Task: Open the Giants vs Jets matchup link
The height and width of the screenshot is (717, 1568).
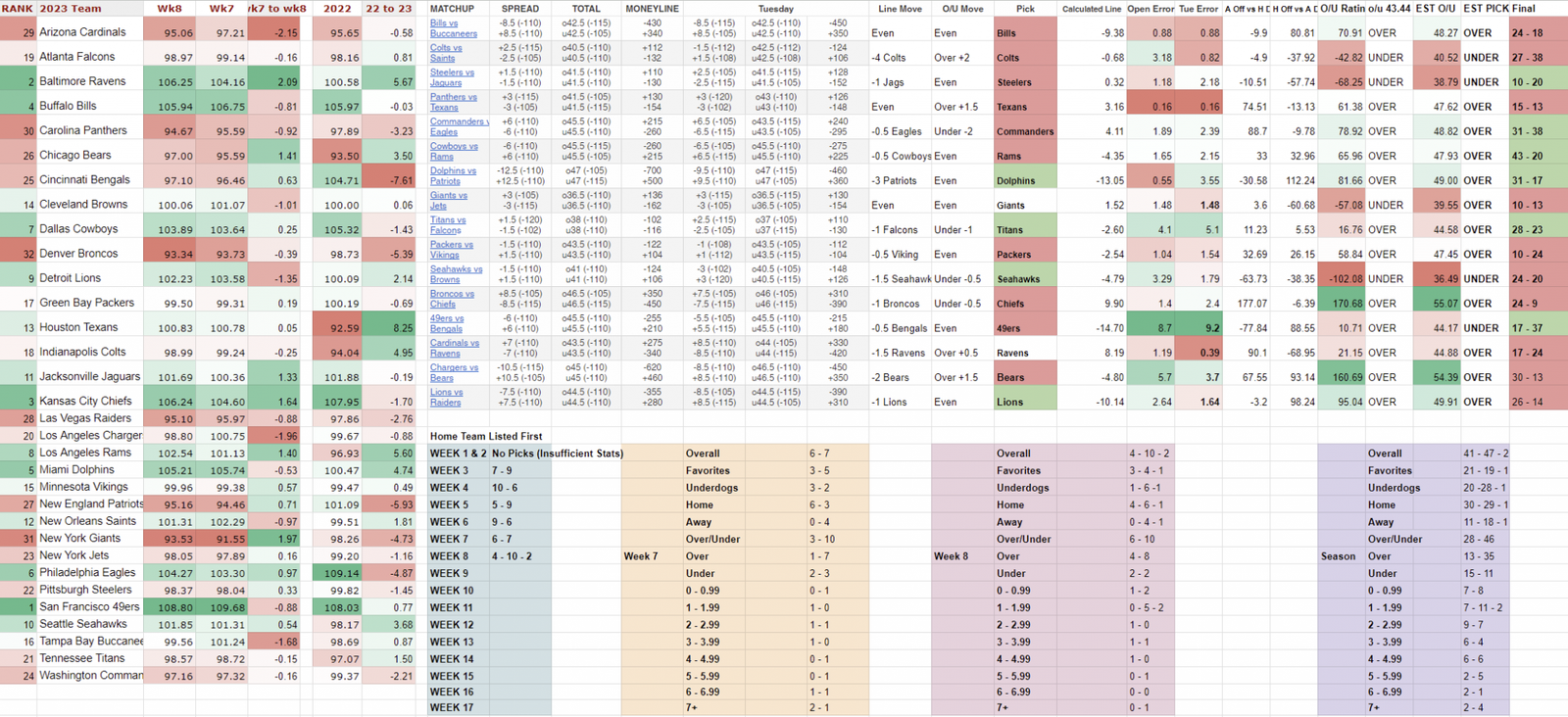Action: click(448, 200)
